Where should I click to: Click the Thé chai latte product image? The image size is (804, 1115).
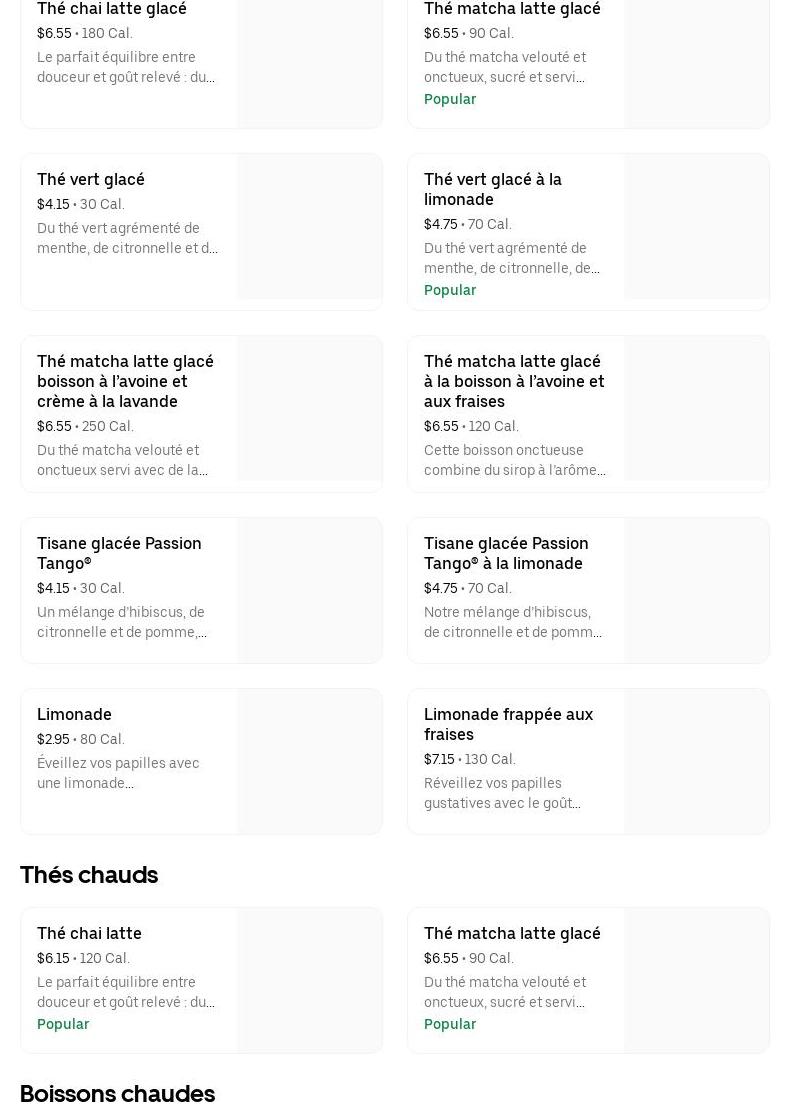pyautogui.click(x=310, y=980)
